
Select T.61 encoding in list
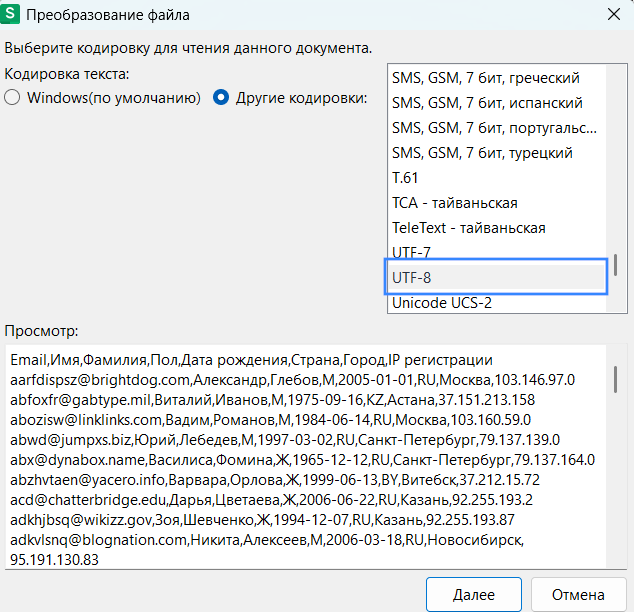click(x=405, y=178)
